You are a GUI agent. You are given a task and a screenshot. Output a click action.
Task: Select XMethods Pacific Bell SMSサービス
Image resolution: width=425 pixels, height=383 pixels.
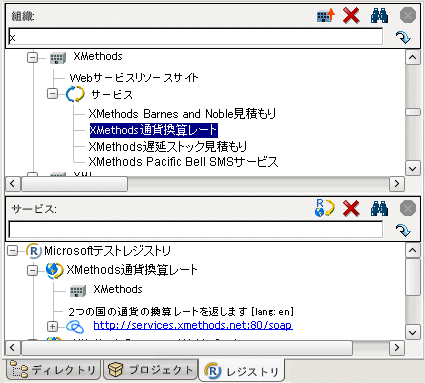click(183, 162)
